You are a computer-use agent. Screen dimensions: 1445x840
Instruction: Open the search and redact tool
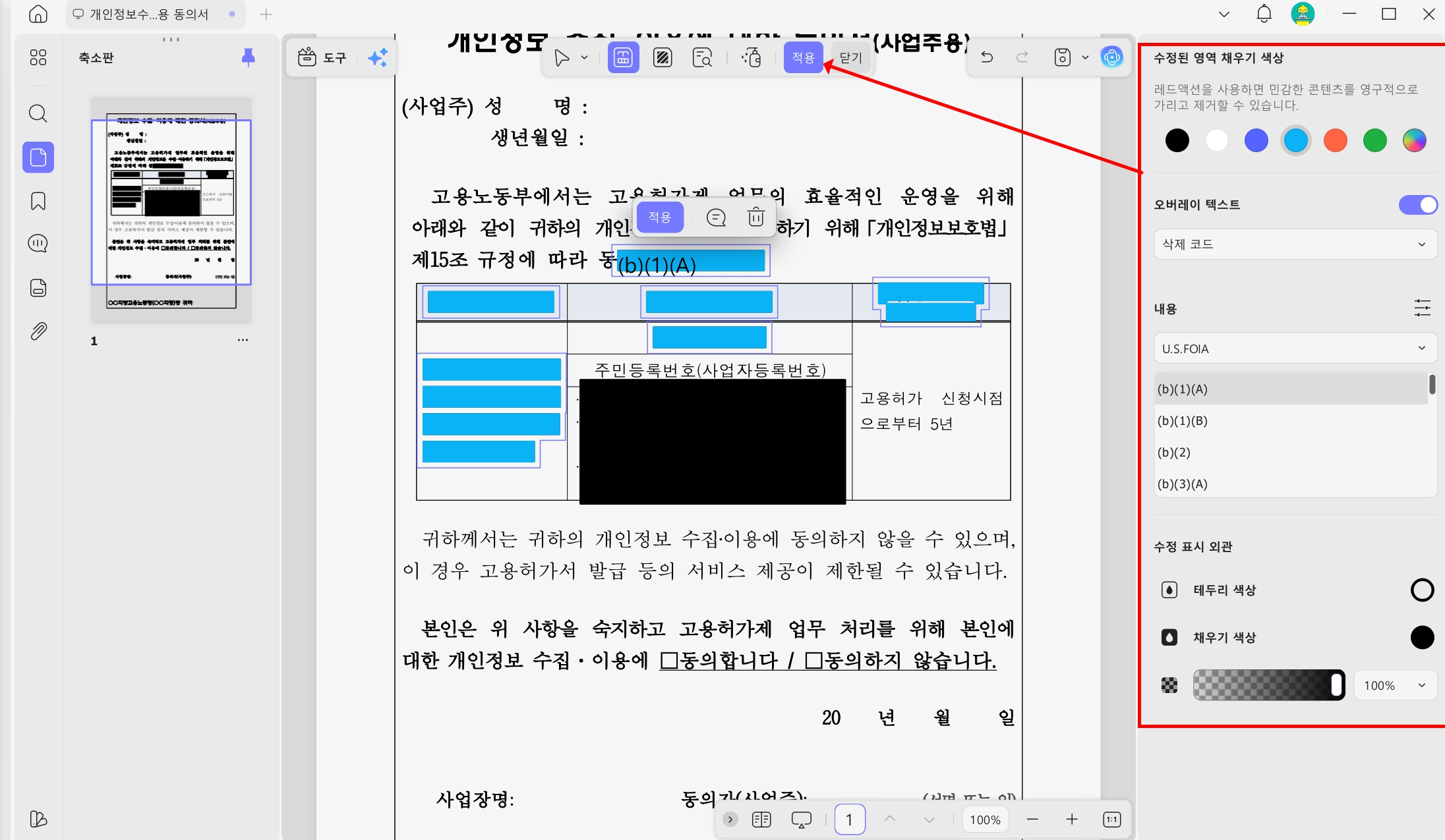[702, 58]
